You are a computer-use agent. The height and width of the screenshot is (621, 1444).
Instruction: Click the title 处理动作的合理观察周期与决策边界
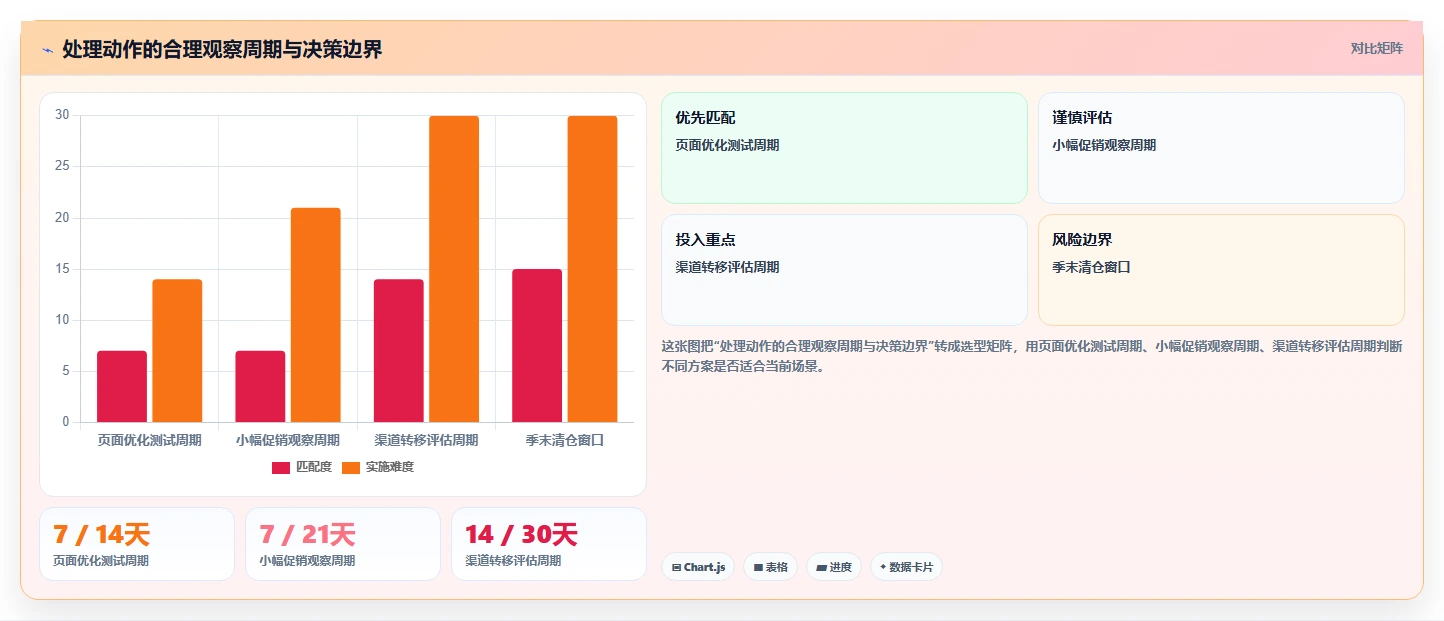pyautogui.click(x=222, y=49)
